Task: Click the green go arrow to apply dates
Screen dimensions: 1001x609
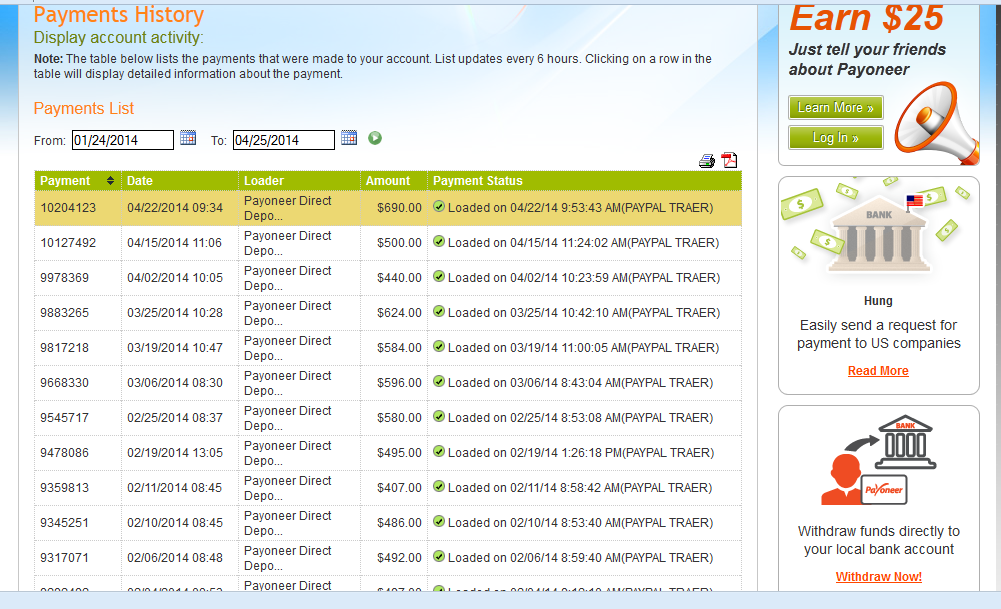Action: pyautogui.click(x=375, y=138)
